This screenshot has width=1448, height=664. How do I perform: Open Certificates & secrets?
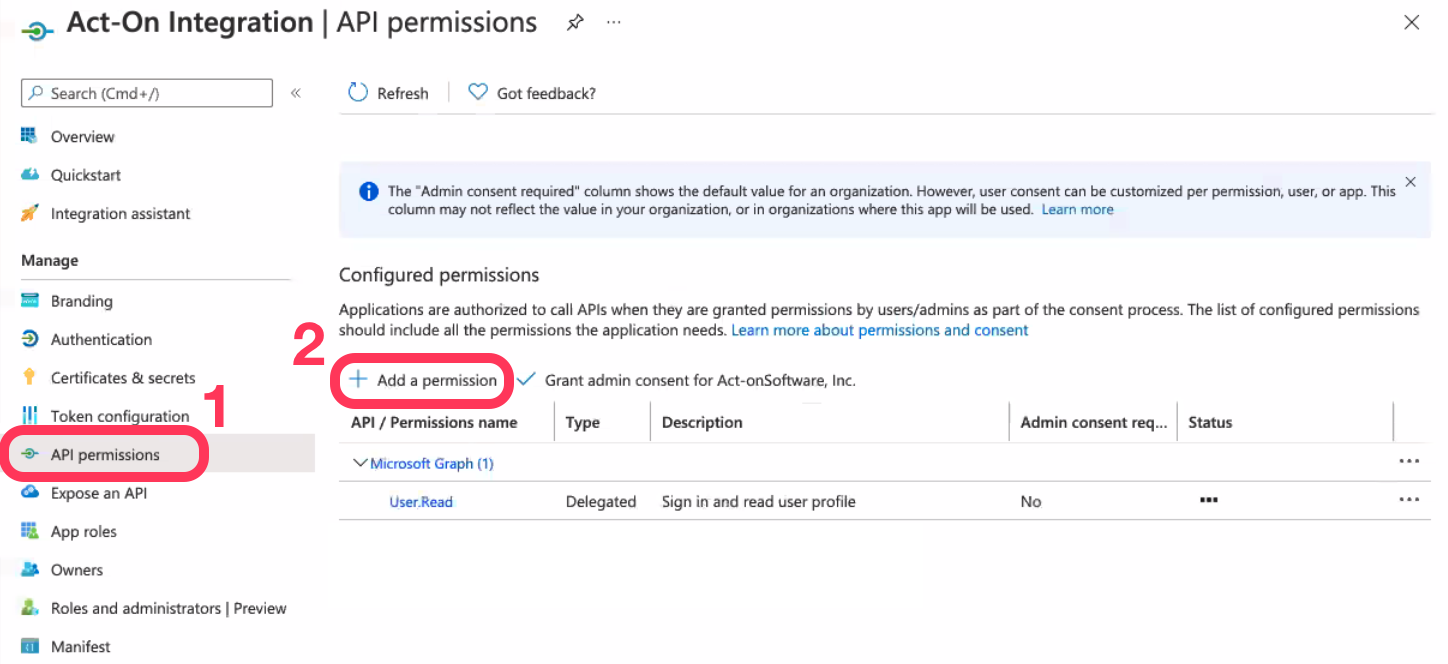point(123,378)
